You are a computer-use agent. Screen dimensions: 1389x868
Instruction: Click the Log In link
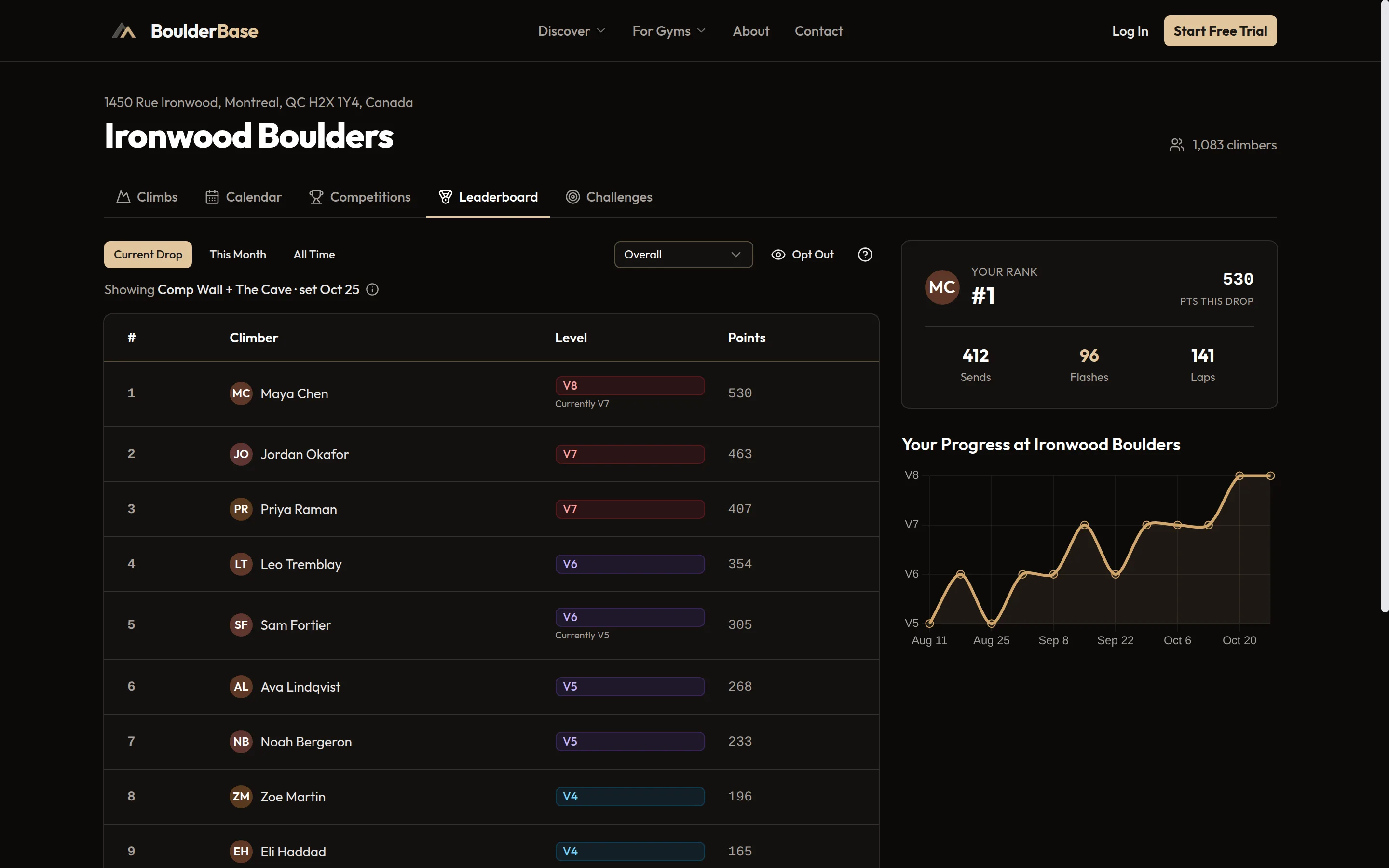1130,31
